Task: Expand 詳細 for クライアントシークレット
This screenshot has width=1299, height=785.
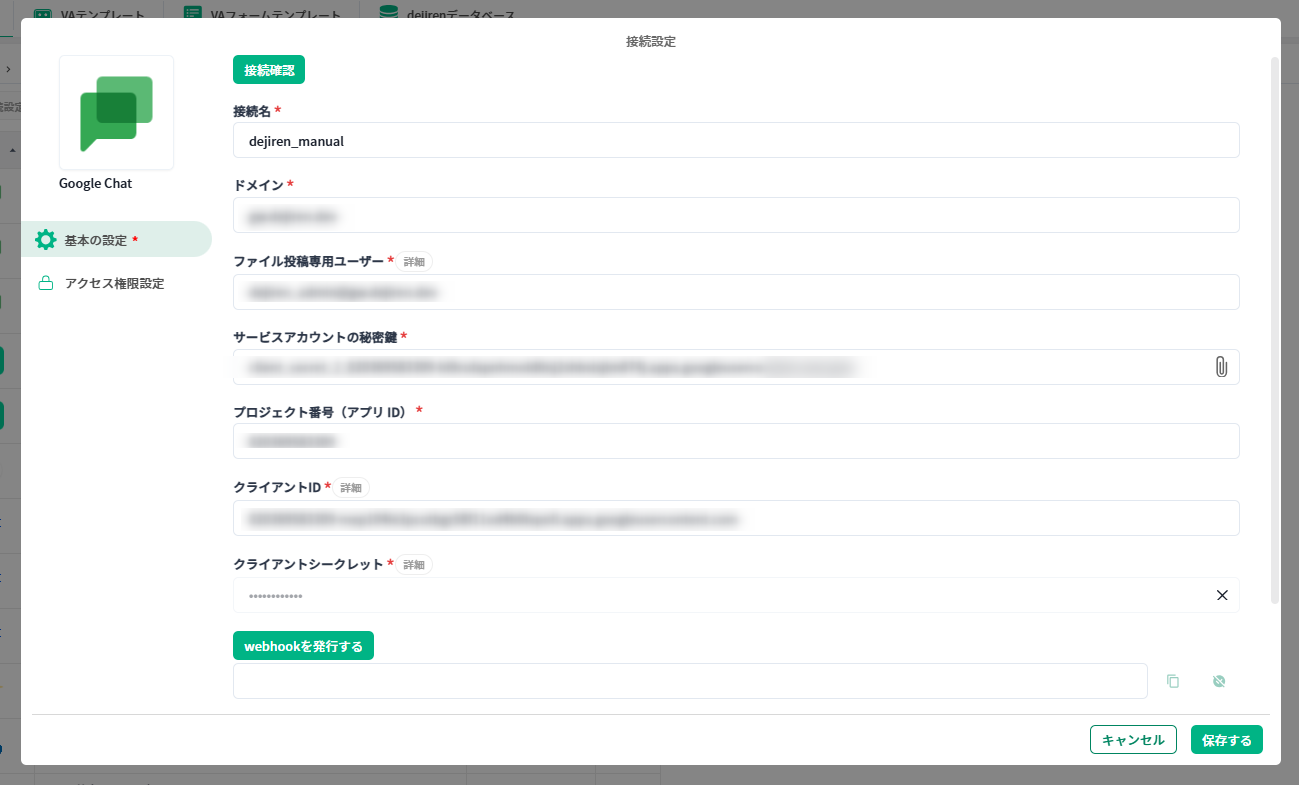Action: 414,564
